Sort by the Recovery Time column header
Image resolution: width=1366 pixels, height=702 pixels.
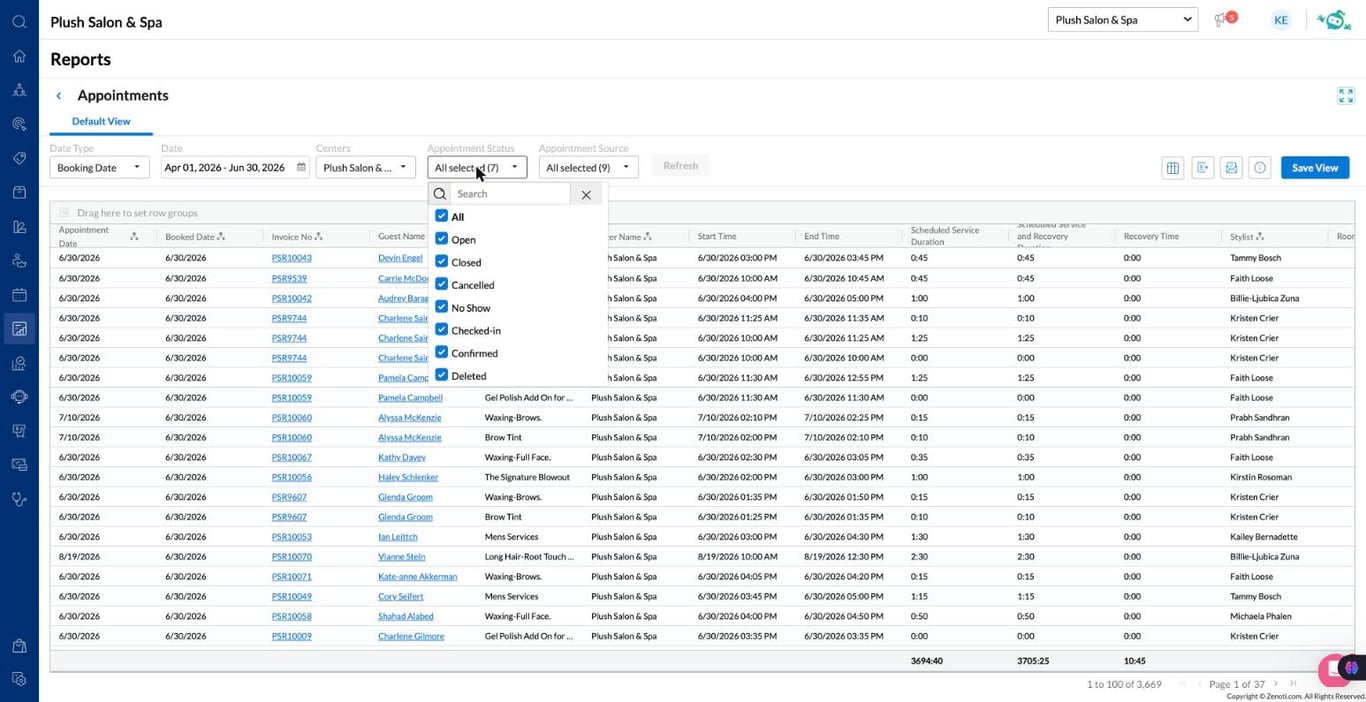(1151, 237)
